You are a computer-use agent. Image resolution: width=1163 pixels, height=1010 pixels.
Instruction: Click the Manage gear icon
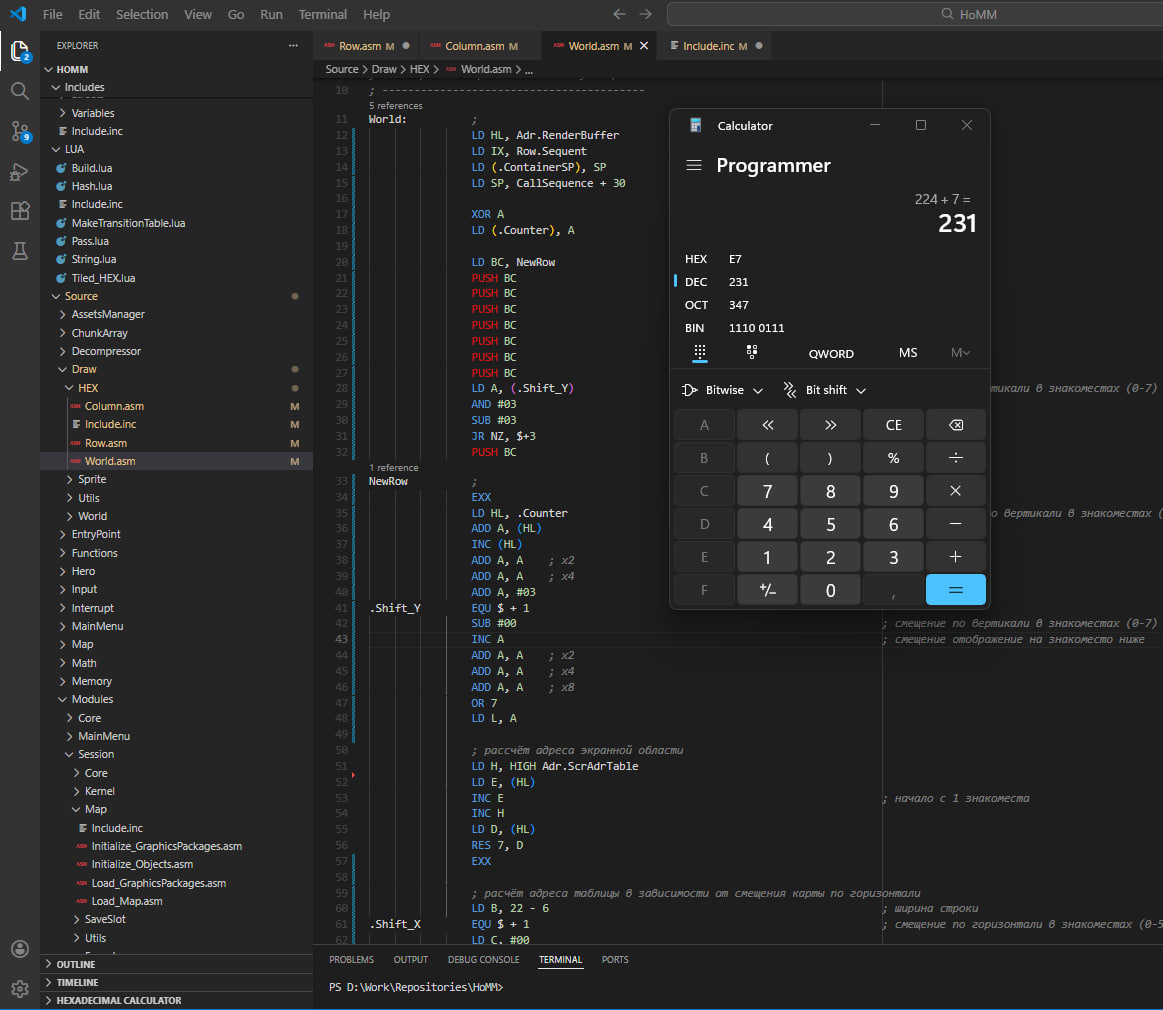tap(19, 989)
